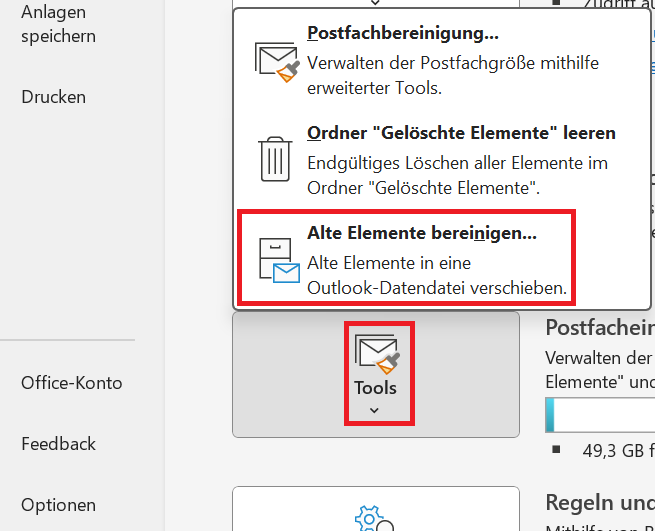Viewport: 655px width, 531px height.
Task: Click the trash can icon
Action: tap(275, 159)
